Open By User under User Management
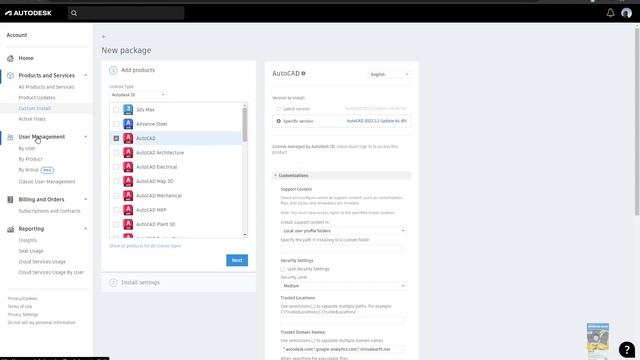 [x=27, y=148]
